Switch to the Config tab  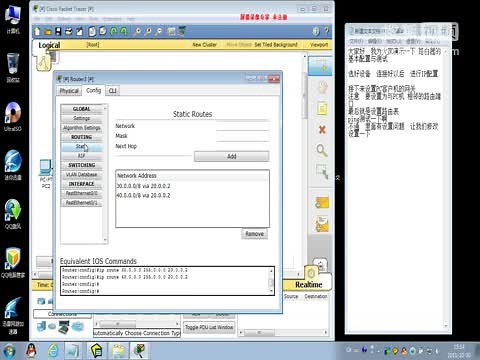coord(93,90)
